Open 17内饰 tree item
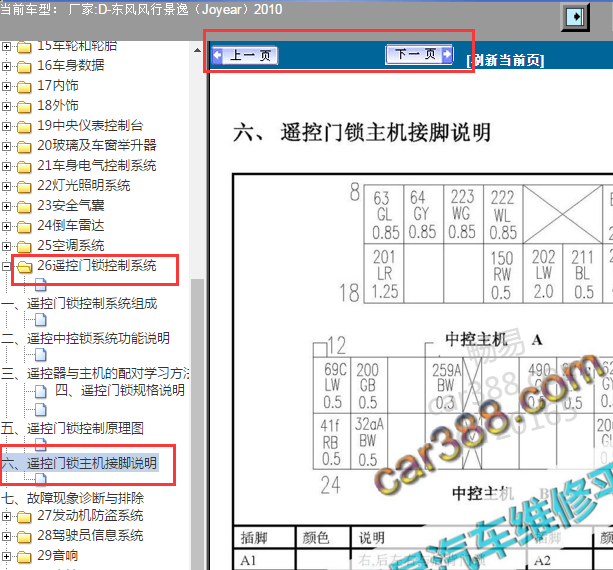 (58, 85)
